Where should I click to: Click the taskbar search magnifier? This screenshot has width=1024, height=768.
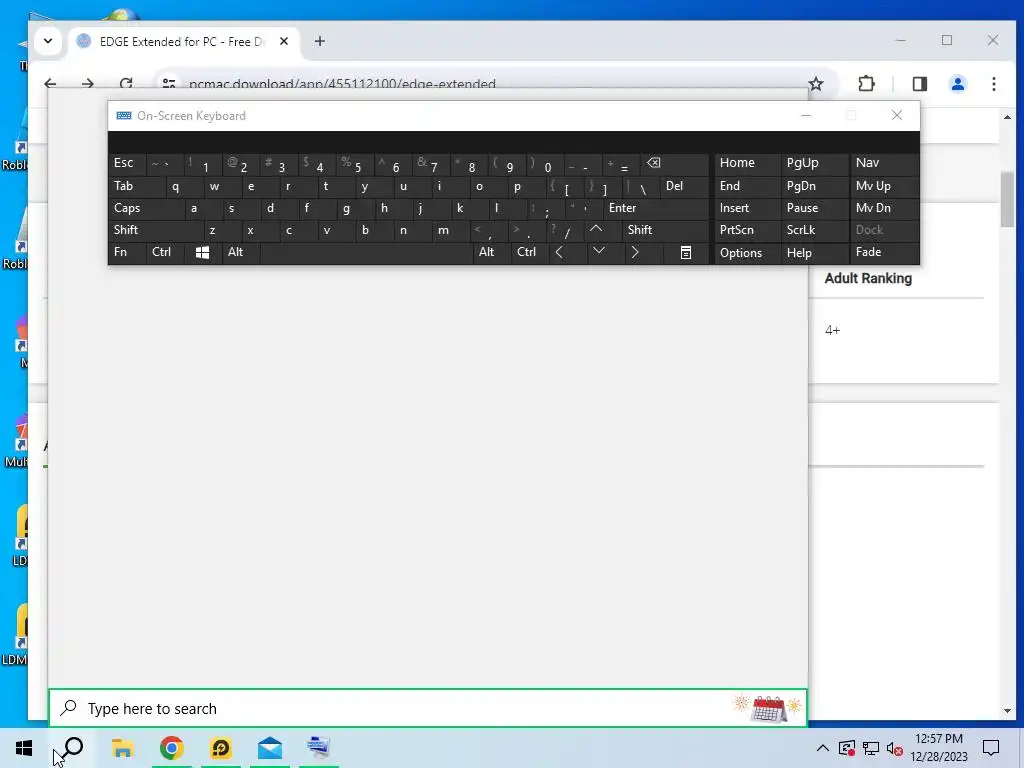pos(72,748)
